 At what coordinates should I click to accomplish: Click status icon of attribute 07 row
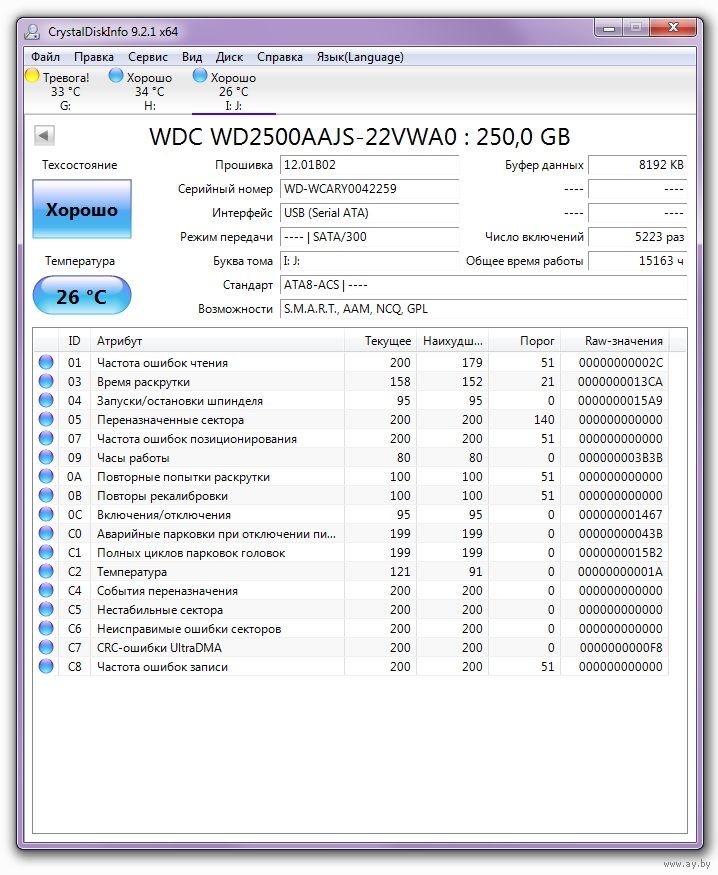pyautogui.click(x=46, y=438)
